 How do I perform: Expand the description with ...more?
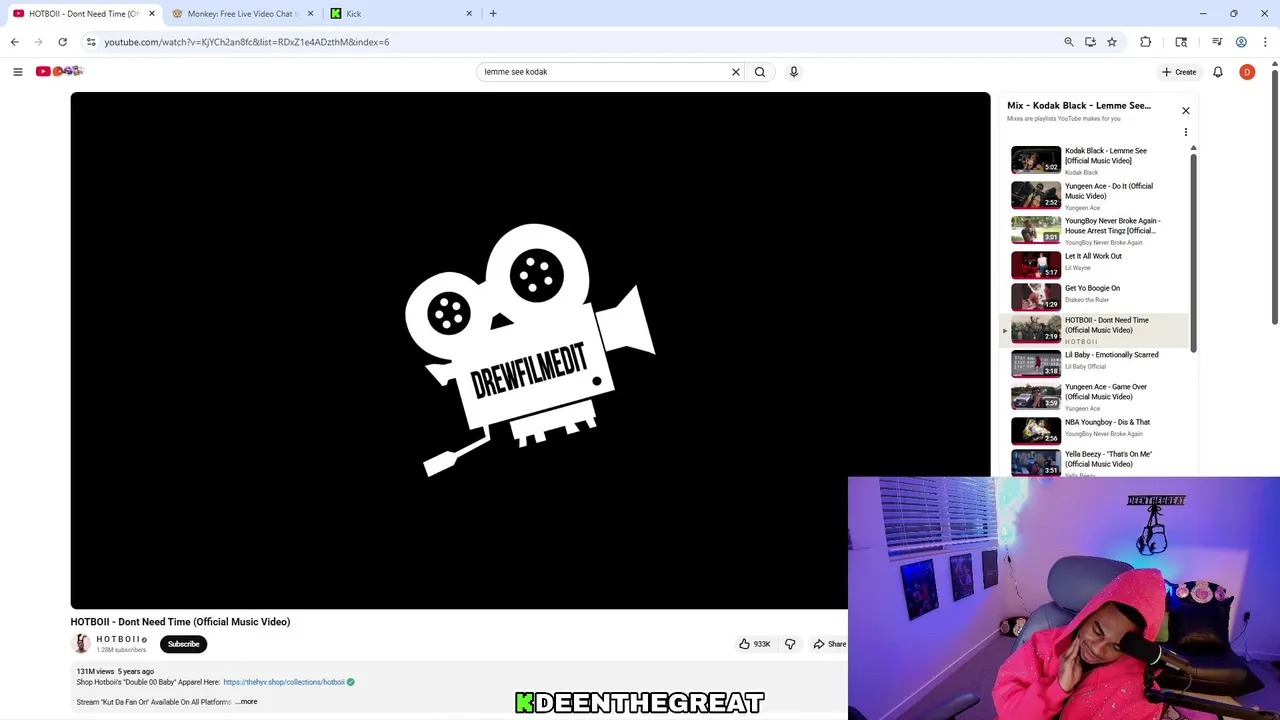[x=247, y=702]
